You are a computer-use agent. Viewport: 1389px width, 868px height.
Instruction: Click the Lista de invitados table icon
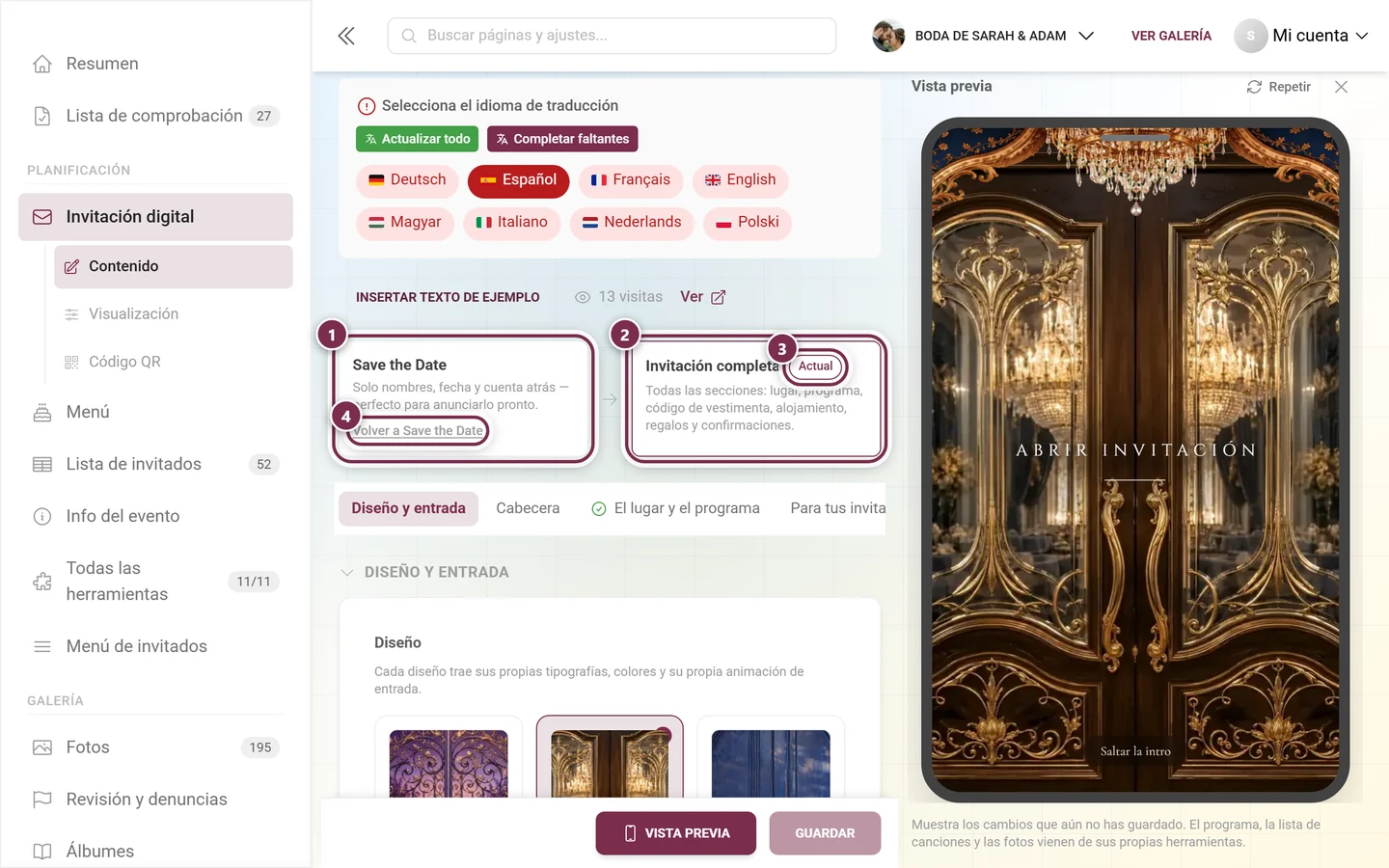(x=42, y=464)
